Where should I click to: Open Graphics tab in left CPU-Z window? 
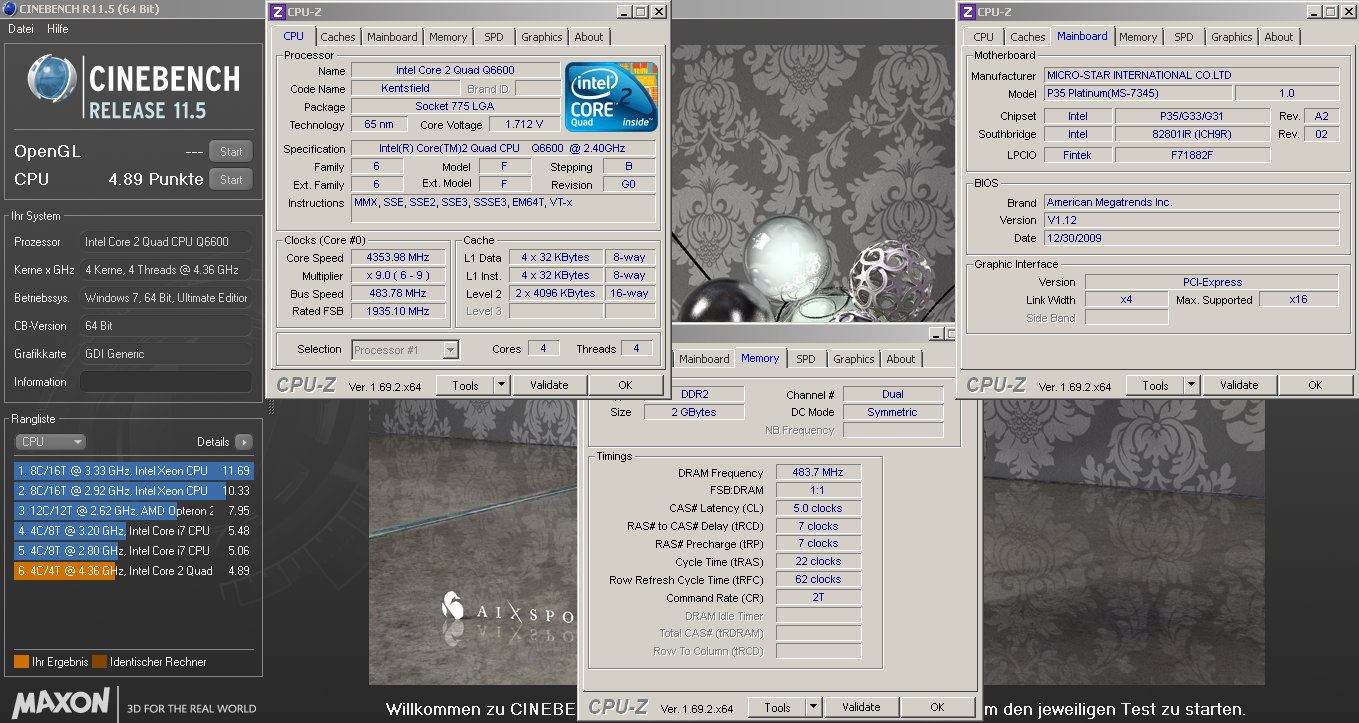(x=542, y=37)
